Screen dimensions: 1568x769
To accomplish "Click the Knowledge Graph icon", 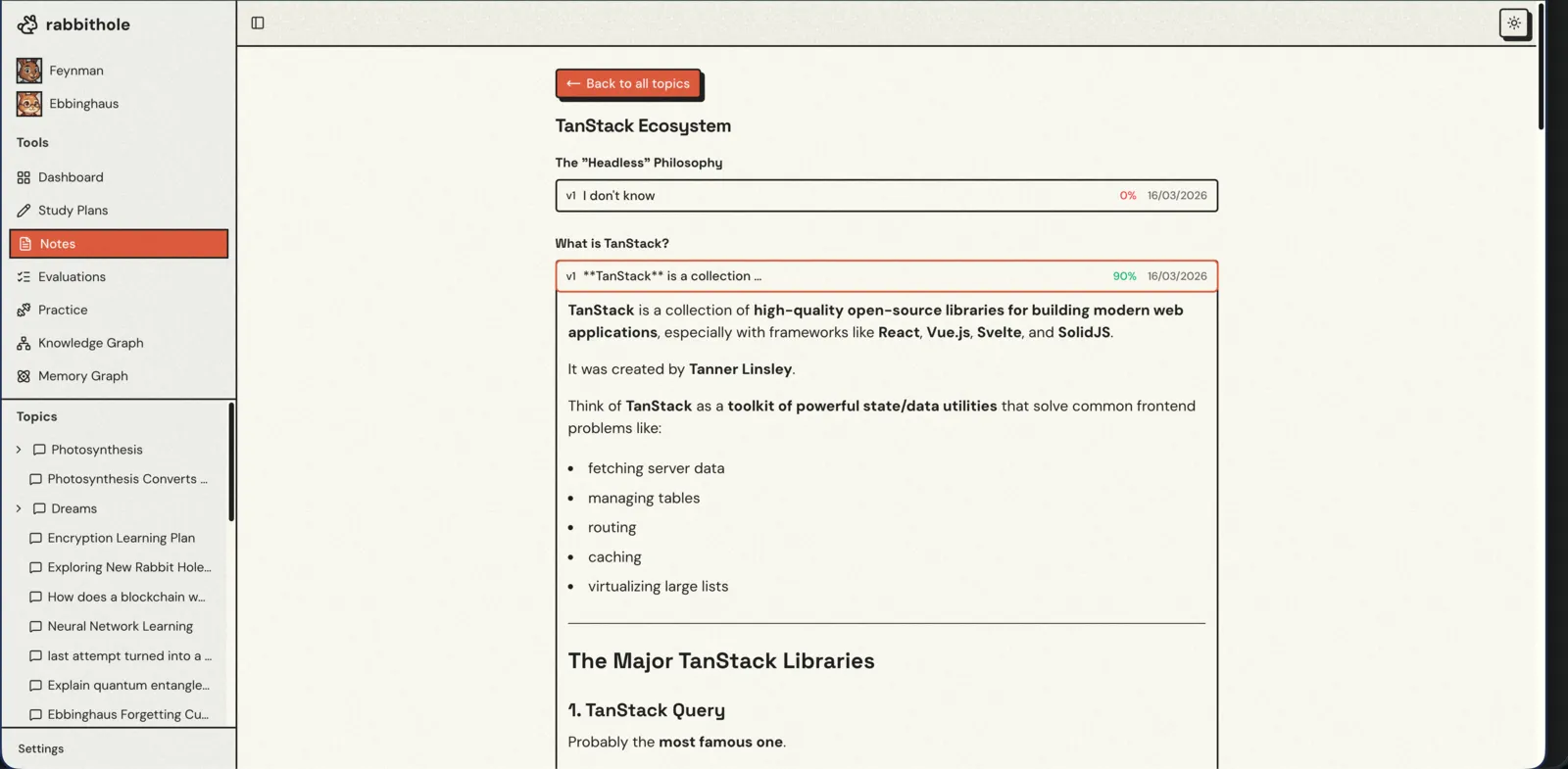I will [24, 343].
